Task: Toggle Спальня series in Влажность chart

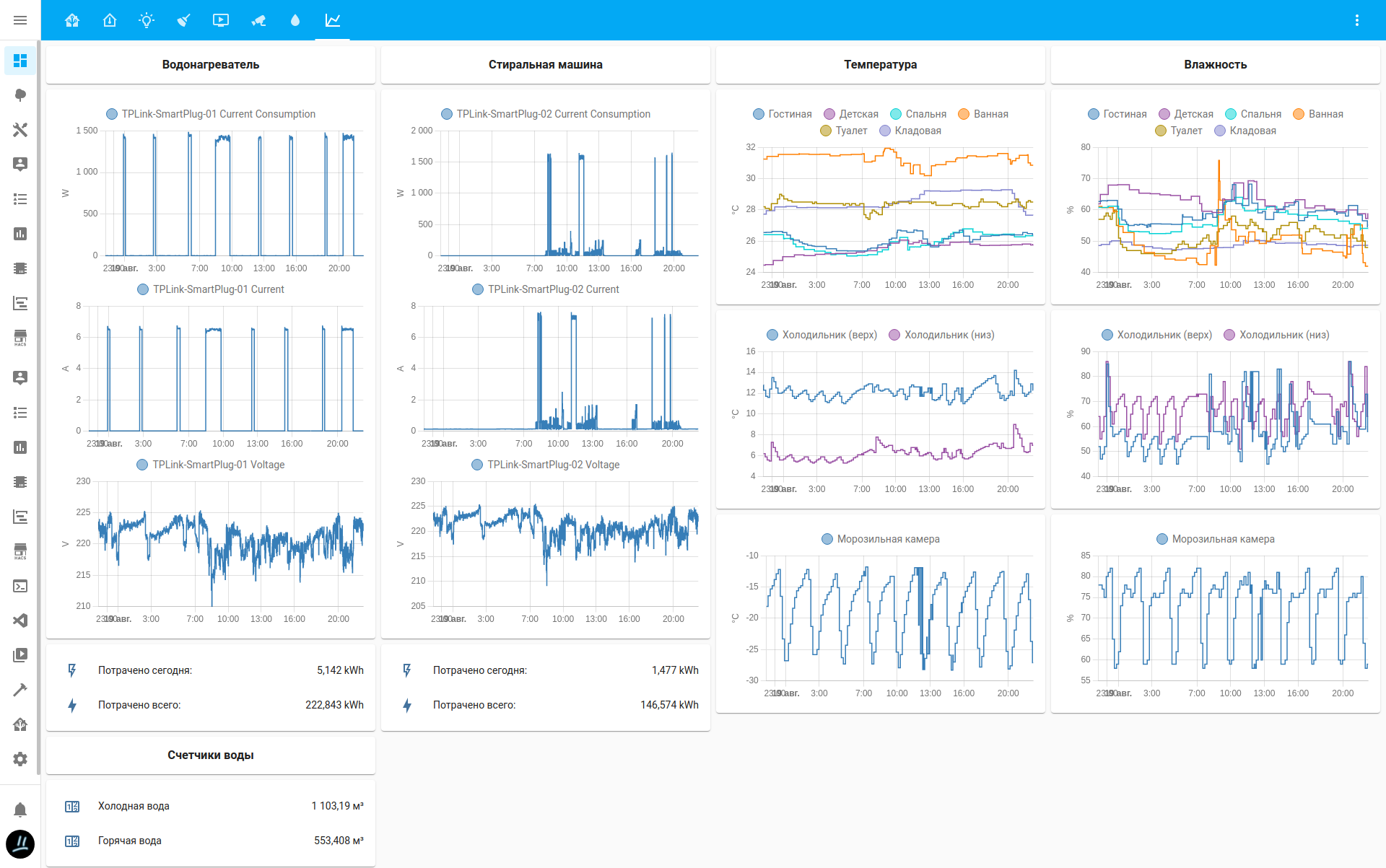Action: pos(1253,114)
